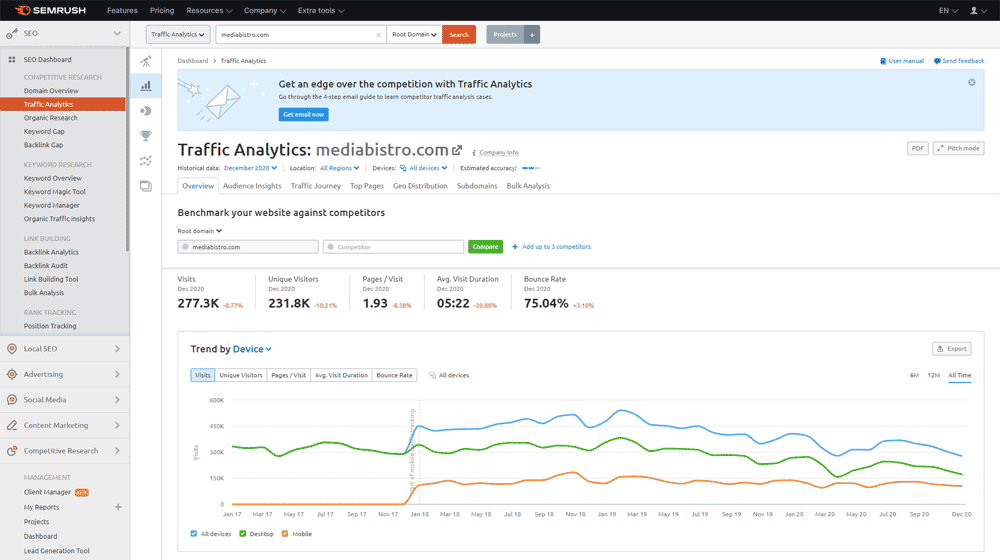
Task: Click the SEO Dashboard grid icon
Action: [x=11, y=59]
